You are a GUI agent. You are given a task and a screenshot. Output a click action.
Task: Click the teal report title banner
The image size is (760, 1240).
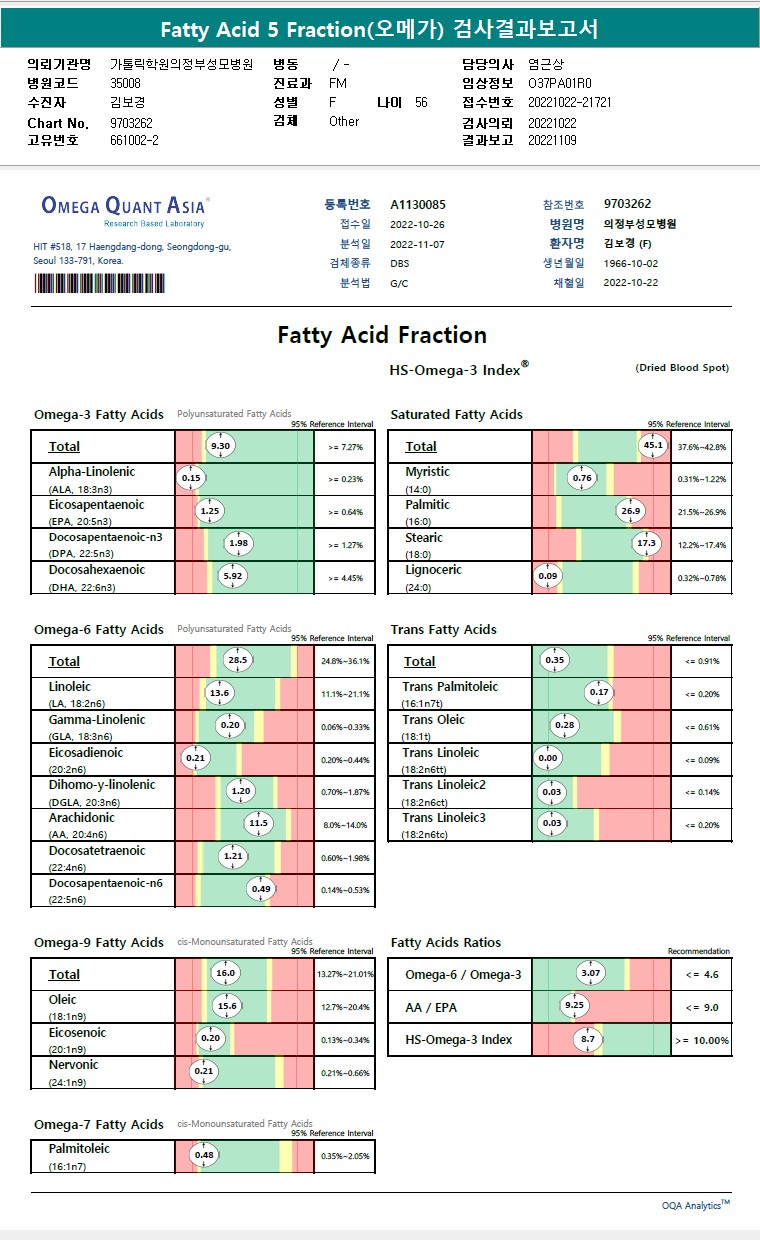pos(380,30)
